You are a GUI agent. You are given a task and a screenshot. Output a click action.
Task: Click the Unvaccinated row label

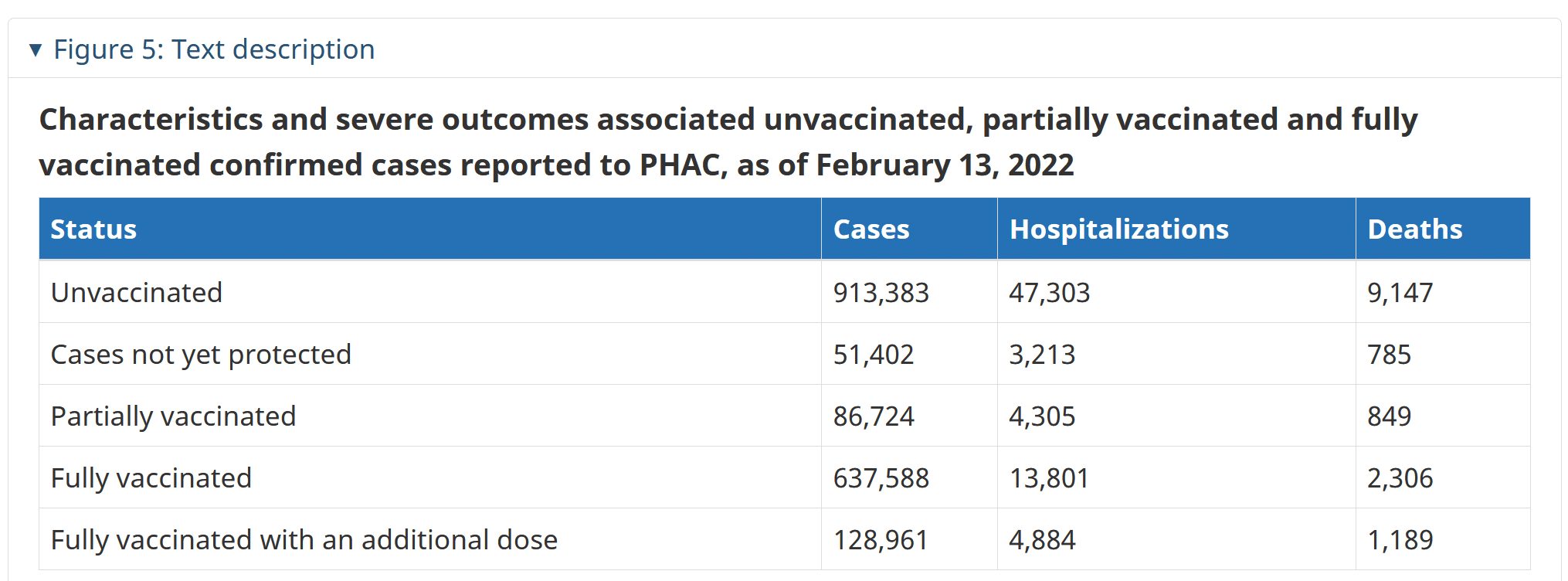coord(137,293)
